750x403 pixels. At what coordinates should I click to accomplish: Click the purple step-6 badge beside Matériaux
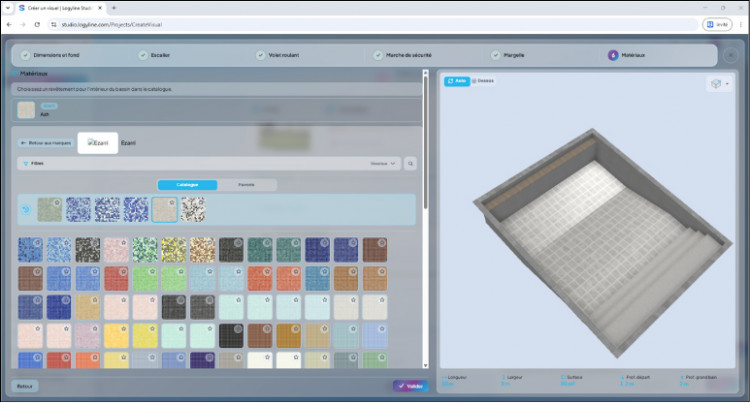[613, 55]
